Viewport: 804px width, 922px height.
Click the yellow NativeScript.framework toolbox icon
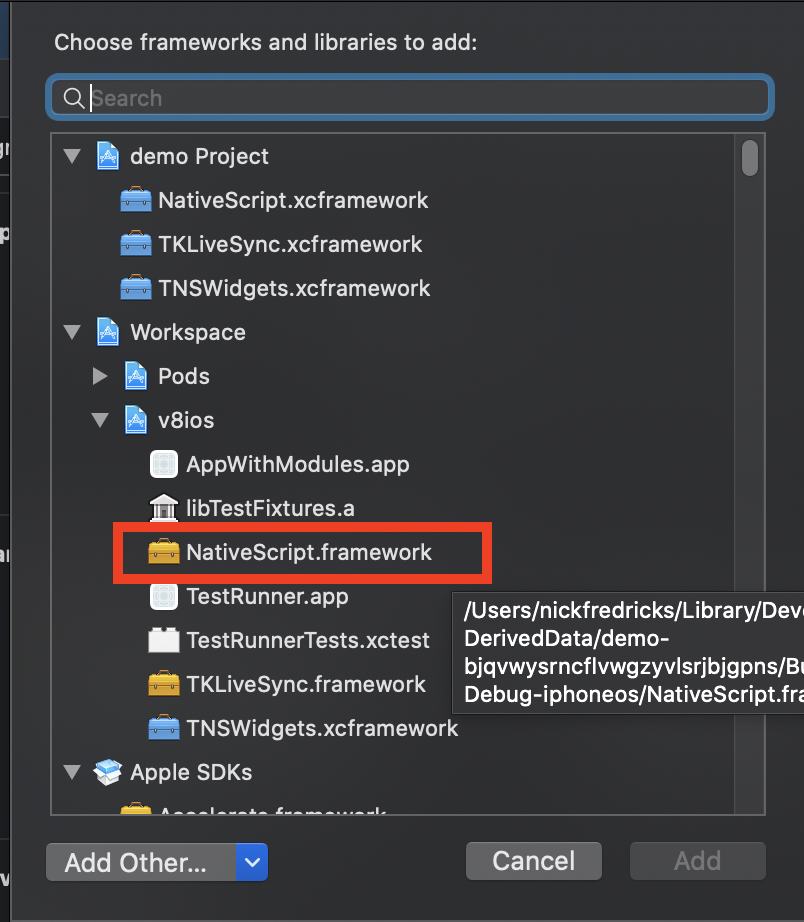pos(164,552)
